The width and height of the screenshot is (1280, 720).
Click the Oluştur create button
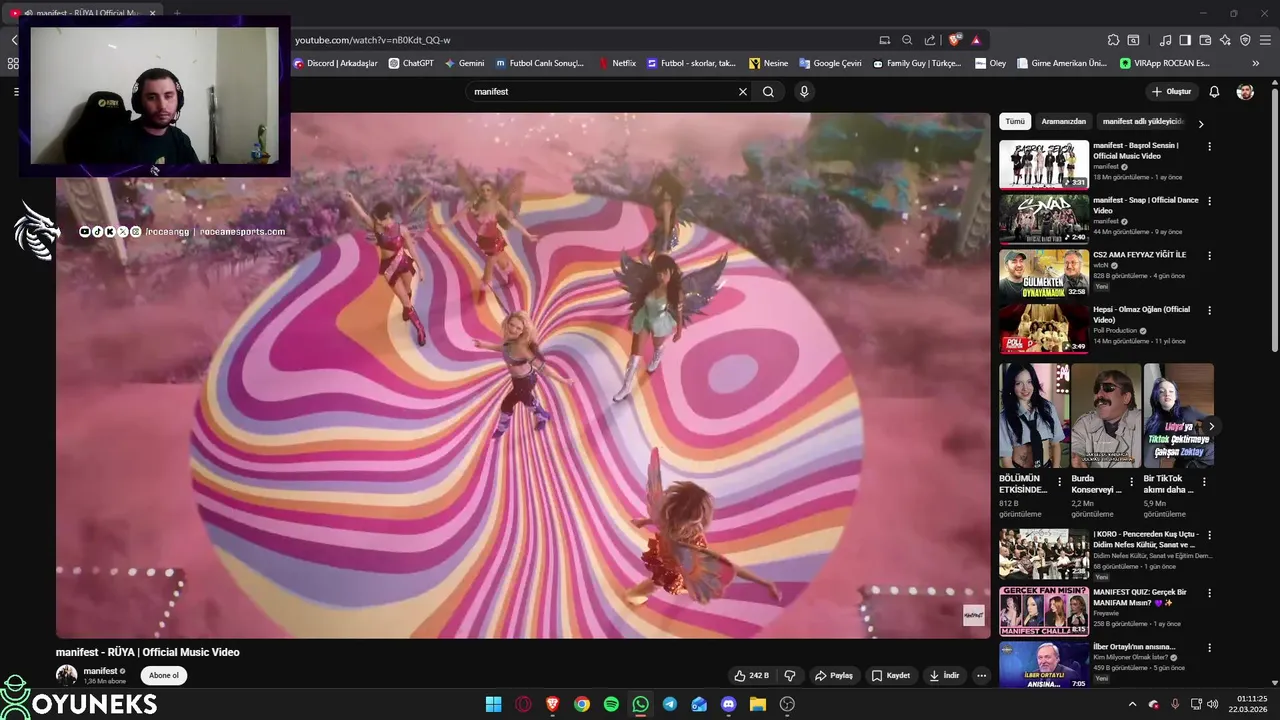pyautogui.click(x=1171, y=91)
